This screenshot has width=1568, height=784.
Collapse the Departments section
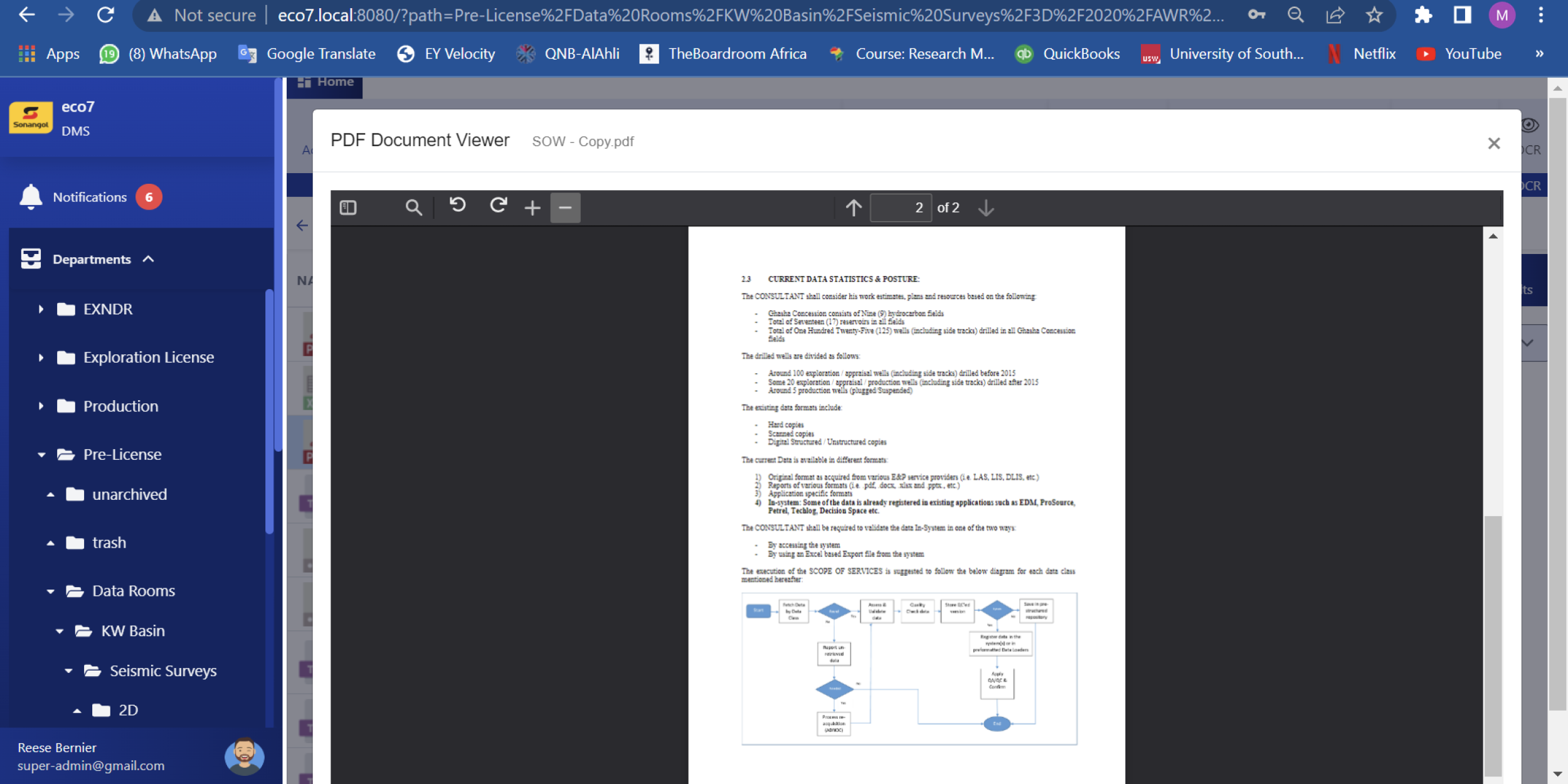pos(148,259)
